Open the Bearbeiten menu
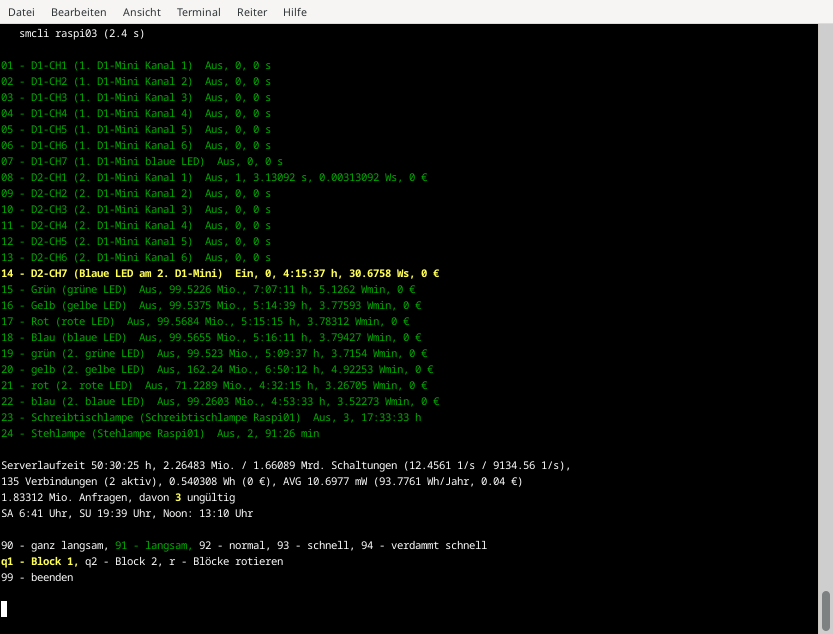The image size is (833, 634). pyautogui.click(x=78, y=12)
